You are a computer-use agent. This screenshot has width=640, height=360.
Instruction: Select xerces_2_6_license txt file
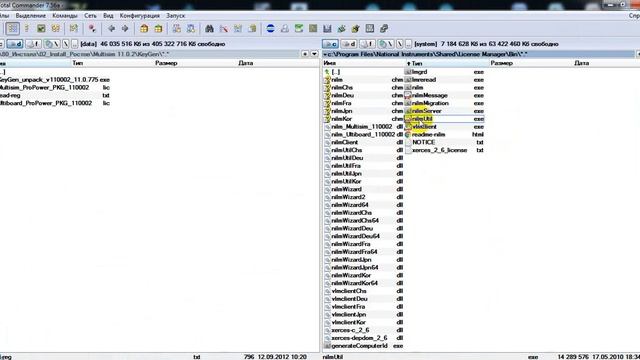click(444, 150)
